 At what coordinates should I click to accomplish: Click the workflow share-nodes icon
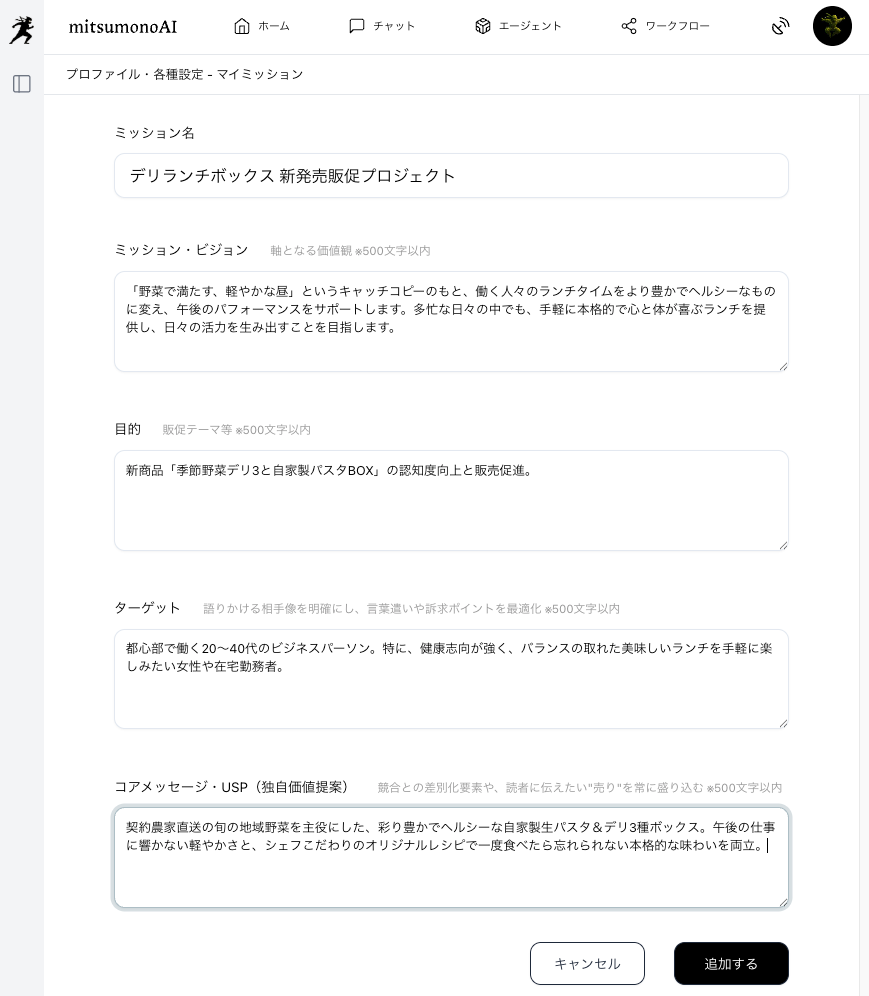[x=629, y=26]
